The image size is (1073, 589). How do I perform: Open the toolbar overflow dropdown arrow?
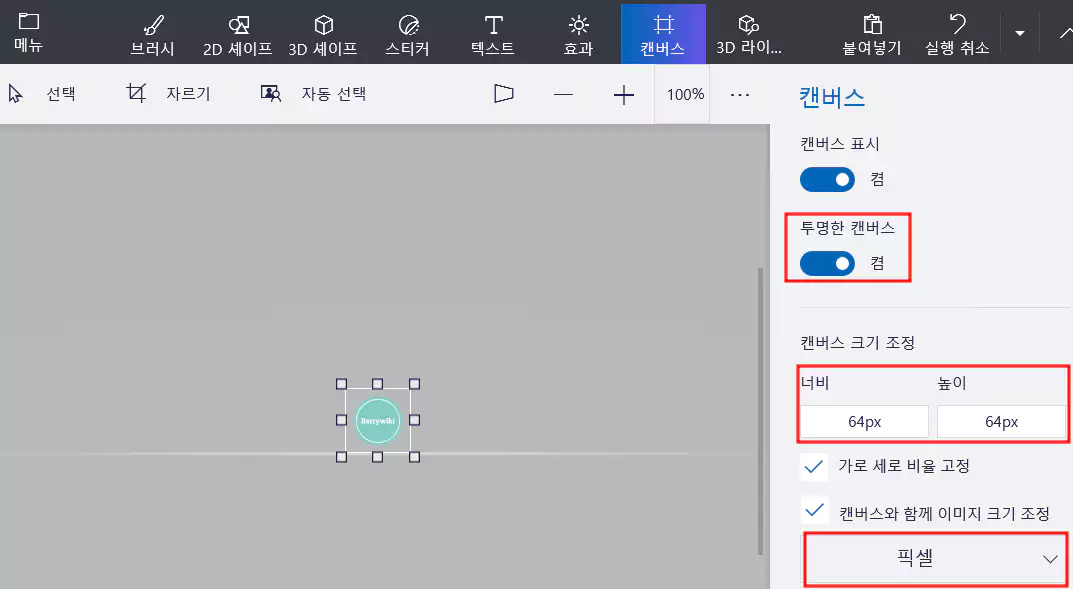tap(1021, 33)
